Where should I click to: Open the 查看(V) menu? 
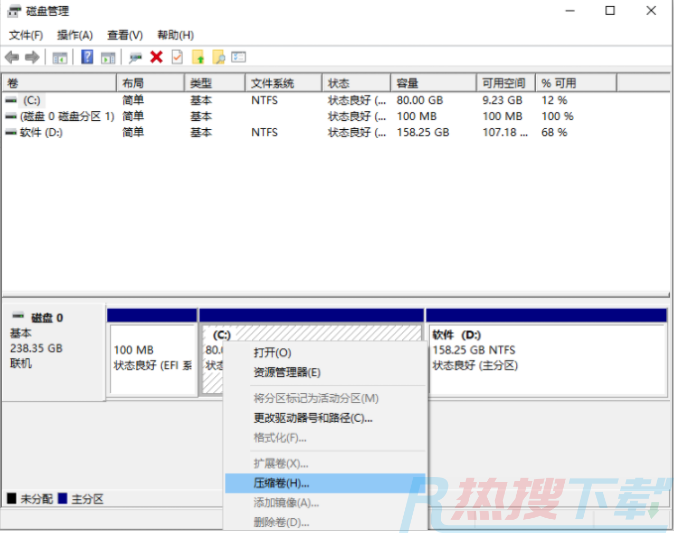125,35
